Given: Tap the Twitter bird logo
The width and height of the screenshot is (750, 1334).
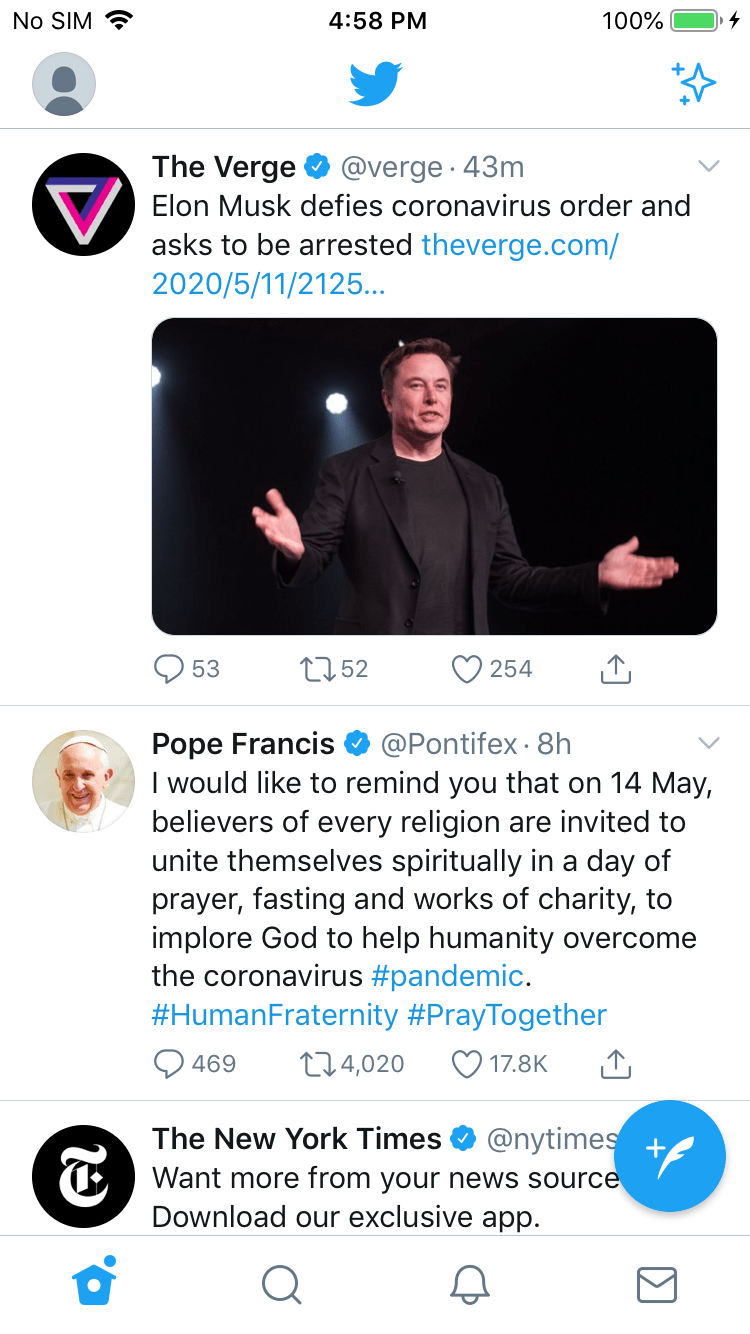Looking at the screenshot, I should click(x=375, y=84).
